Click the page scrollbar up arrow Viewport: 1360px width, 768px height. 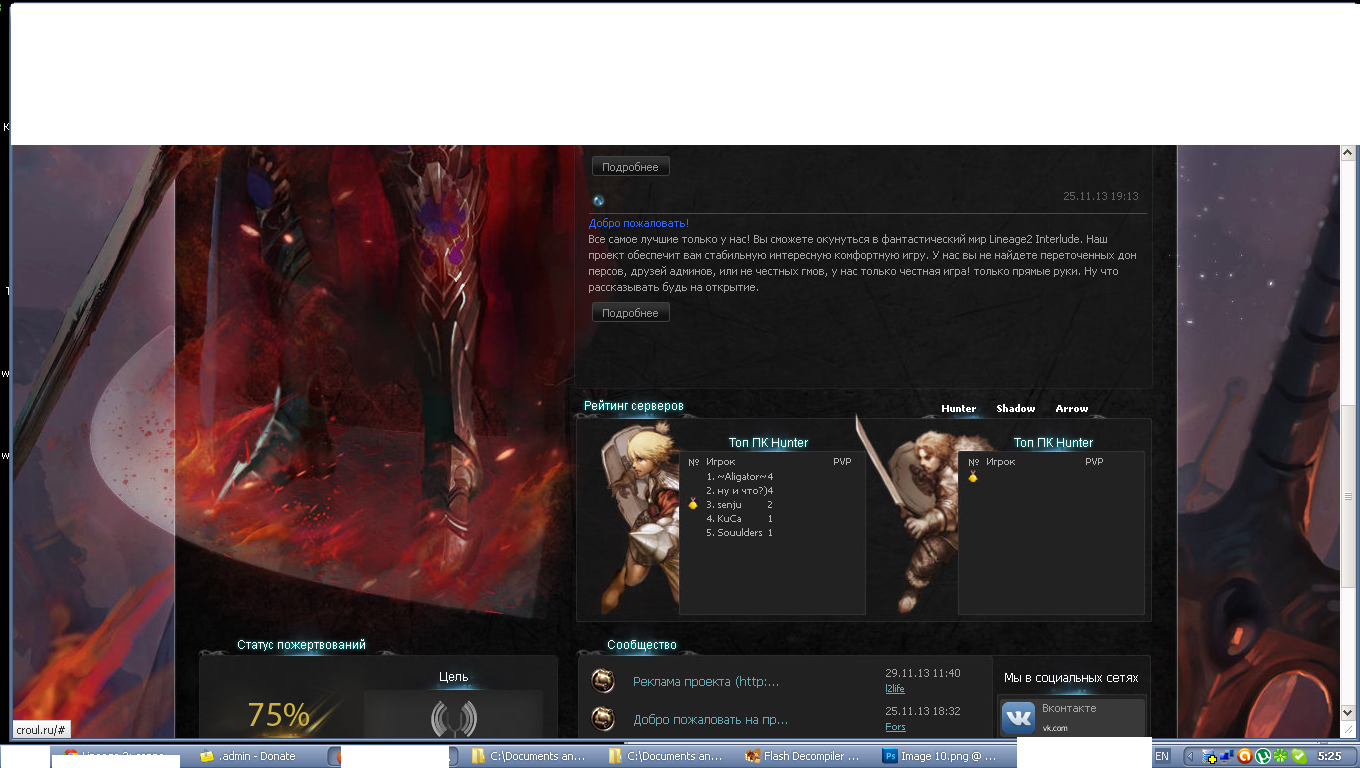click(1348, 153)
